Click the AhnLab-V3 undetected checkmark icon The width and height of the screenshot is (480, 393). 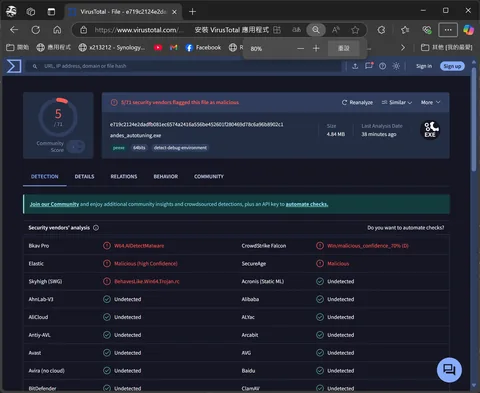[x=107, y=299]
